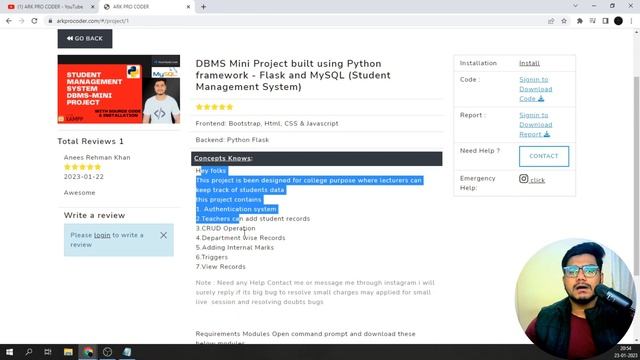Share this page using address bar icon
The height and width of the screenshot is (360, 640).
(551, 21)
